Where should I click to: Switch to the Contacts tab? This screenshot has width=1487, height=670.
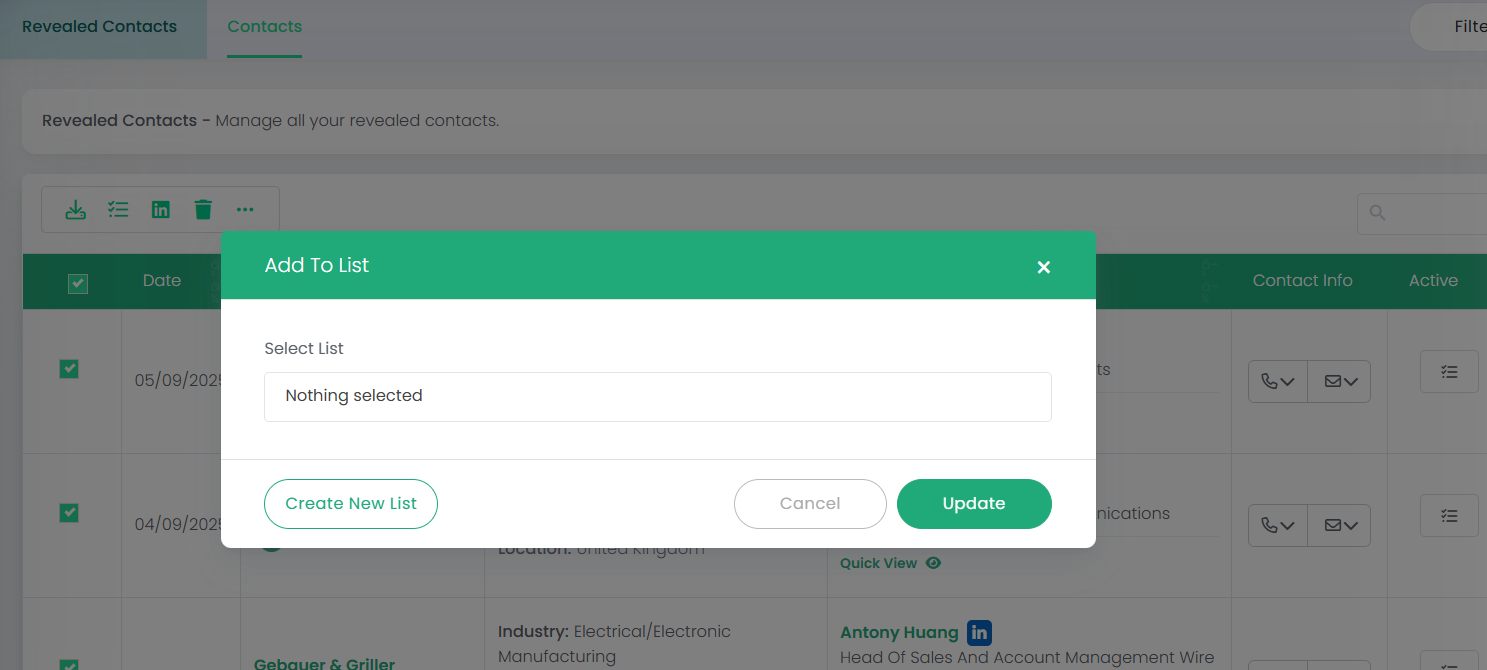click(264, 27)
